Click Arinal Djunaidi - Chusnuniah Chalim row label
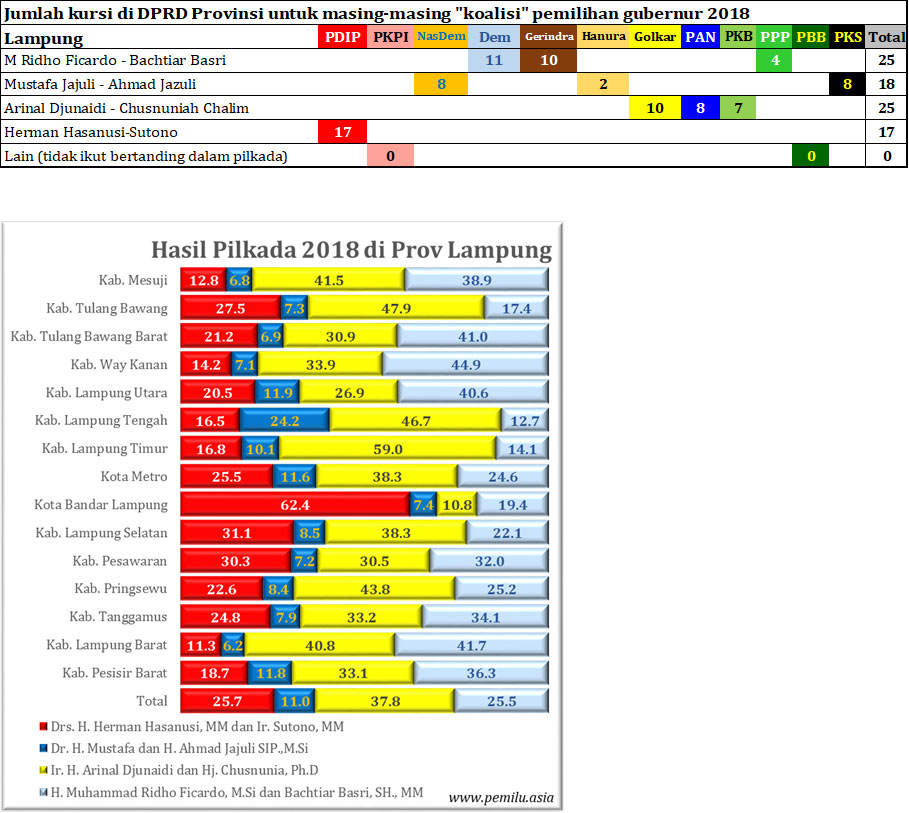 coord(126,108)
